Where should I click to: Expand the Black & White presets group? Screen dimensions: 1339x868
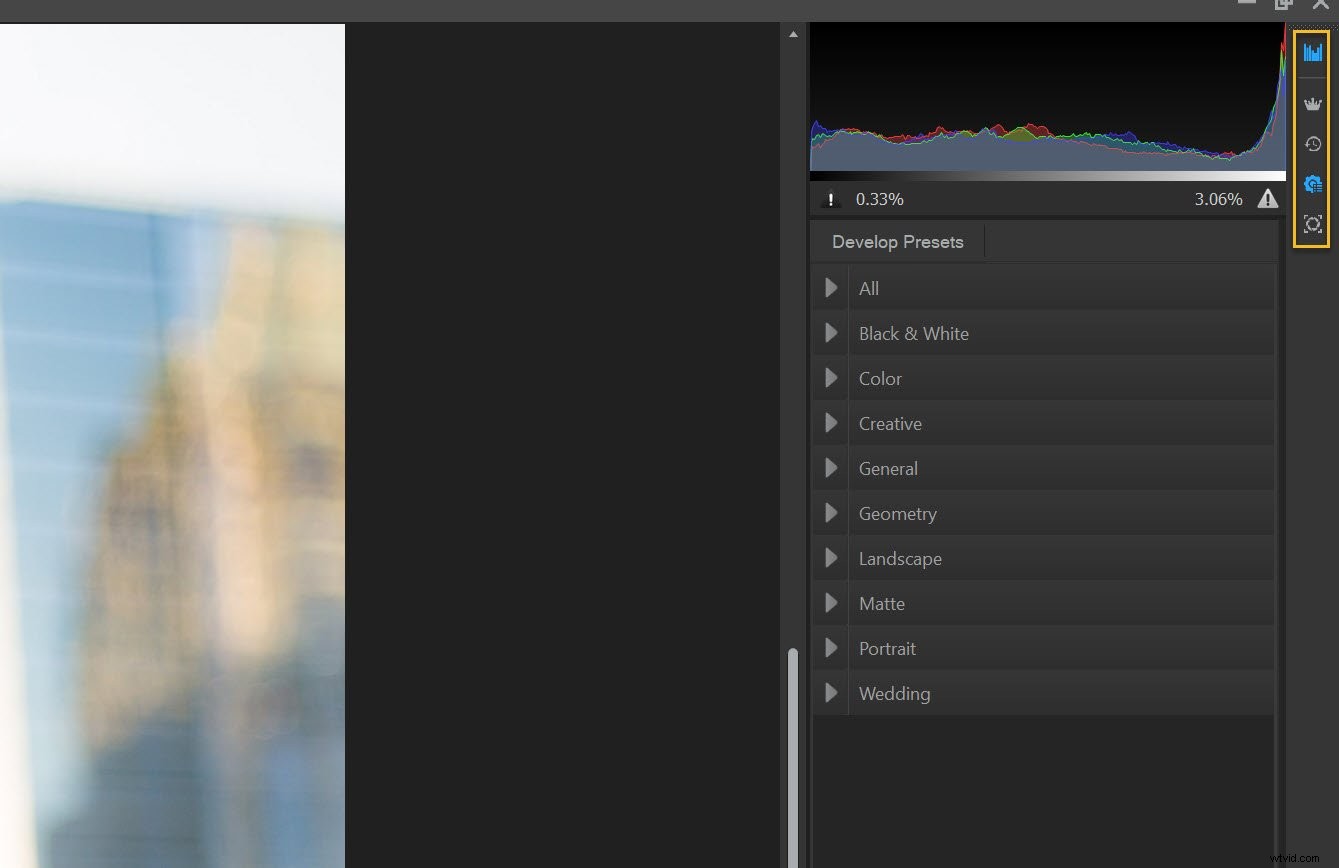(x=830, y=333)
